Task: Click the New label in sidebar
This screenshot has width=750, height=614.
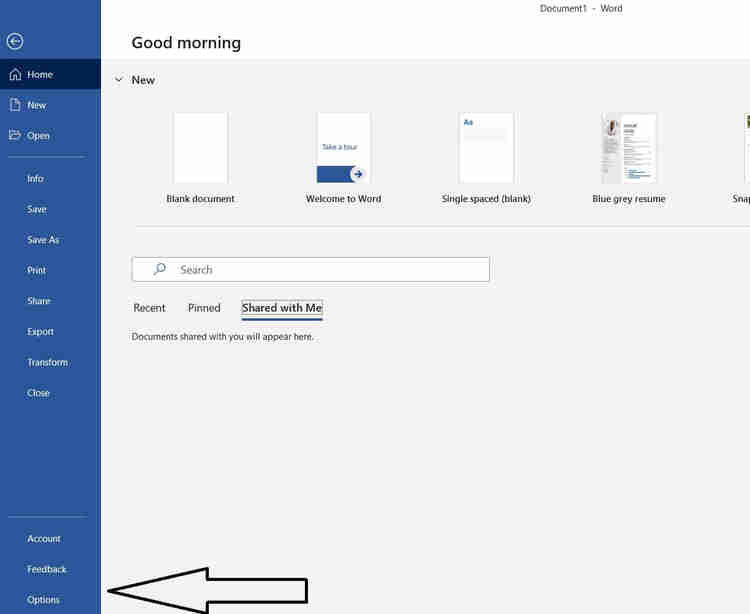Action: click(37, 105)
